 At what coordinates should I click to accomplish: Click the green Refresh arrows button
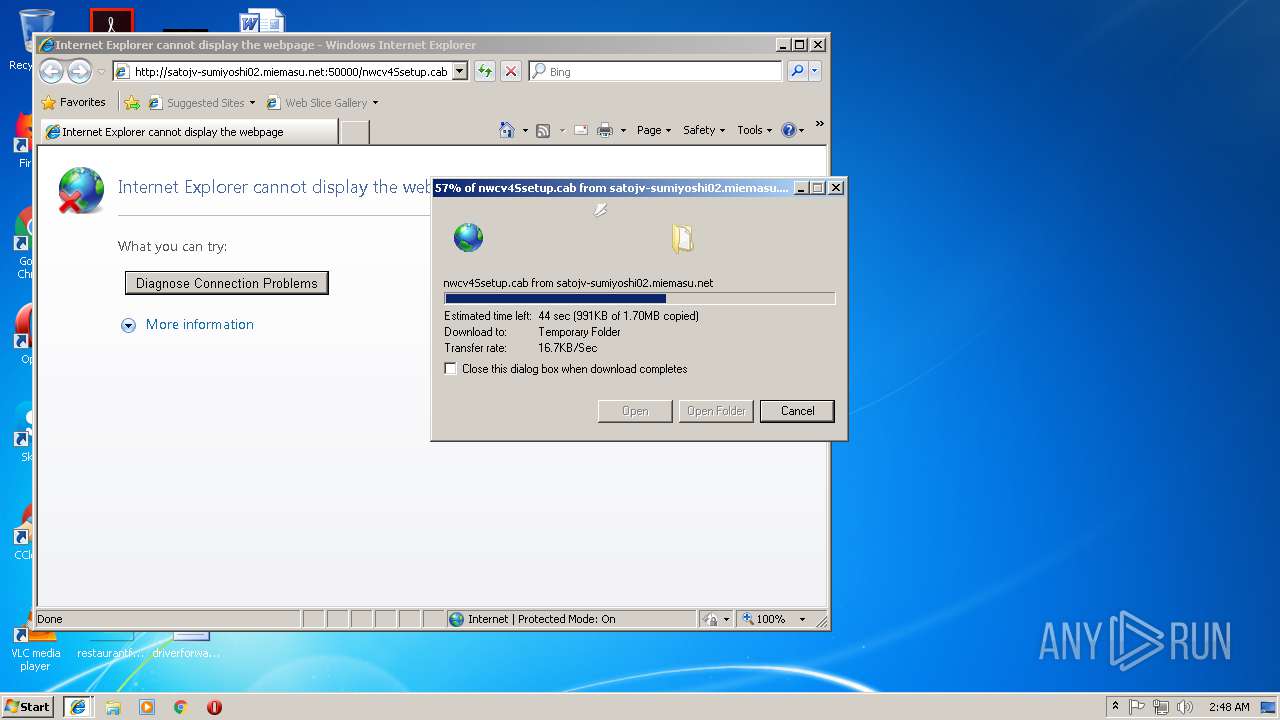click(x=485, y=71)
